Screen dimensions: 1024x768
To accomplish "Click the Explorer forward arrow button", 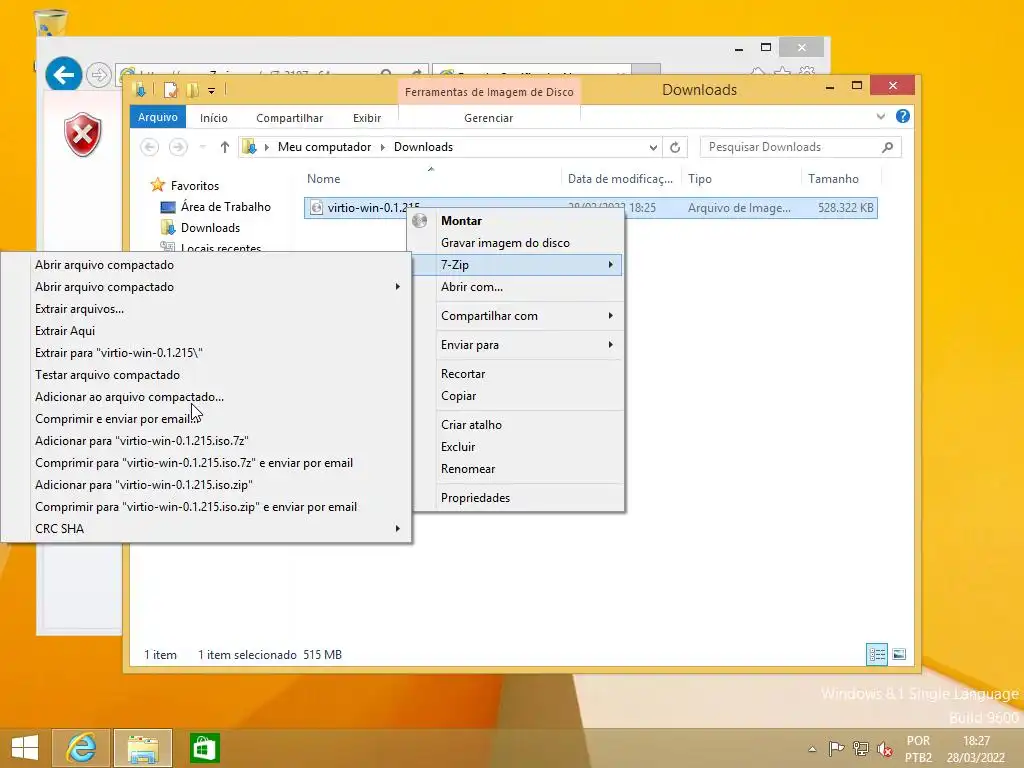I will click(178, 147).
